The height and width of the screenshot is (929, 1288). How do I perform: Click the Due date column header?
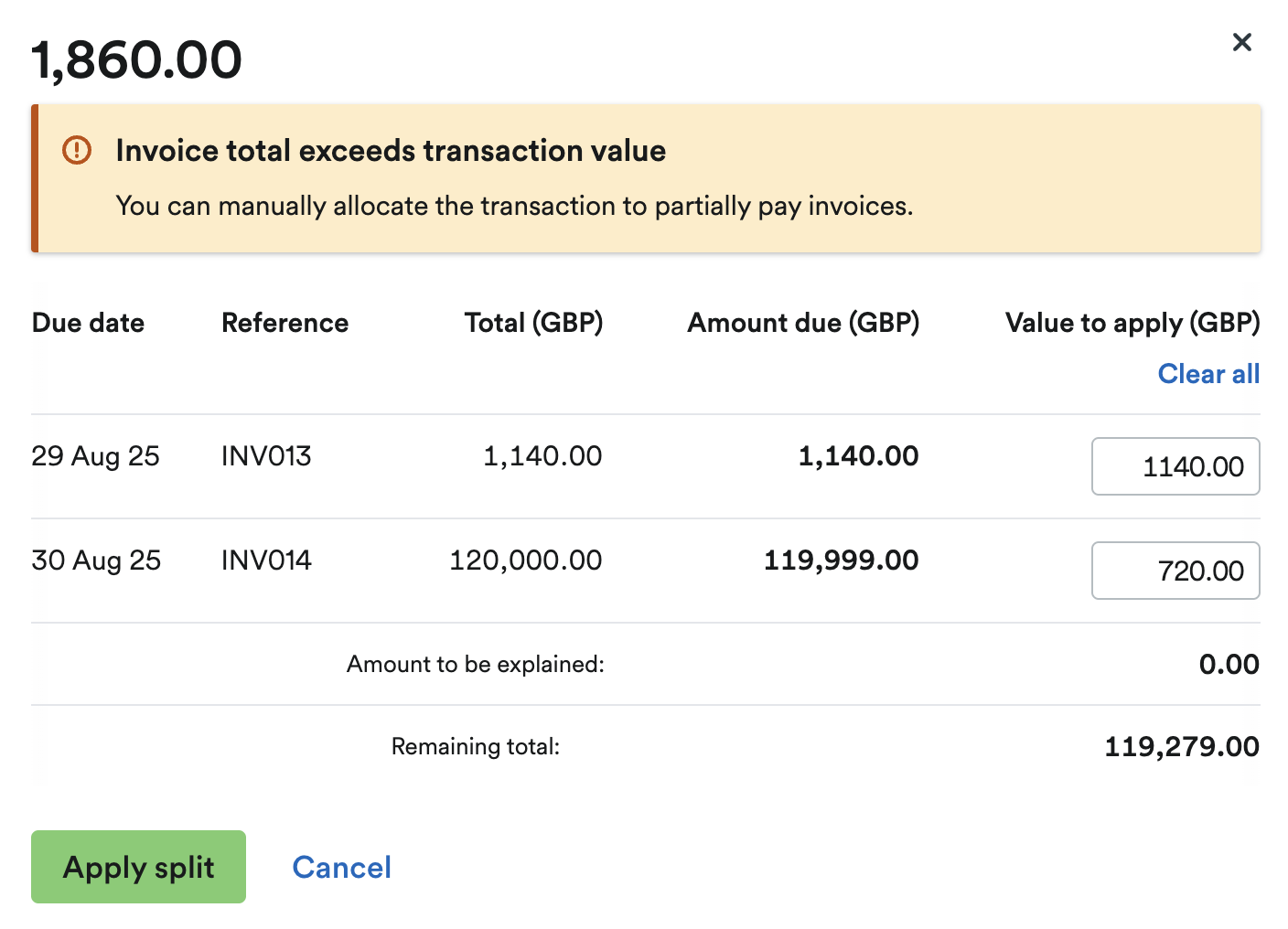tap(88, 323)
